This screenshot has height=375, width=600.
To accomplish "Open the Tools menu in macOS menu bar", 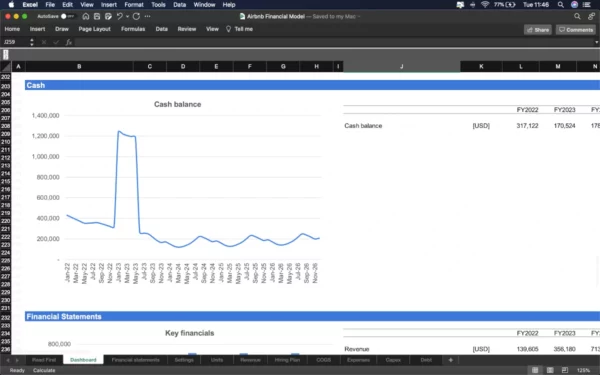I will pos(158,5).
